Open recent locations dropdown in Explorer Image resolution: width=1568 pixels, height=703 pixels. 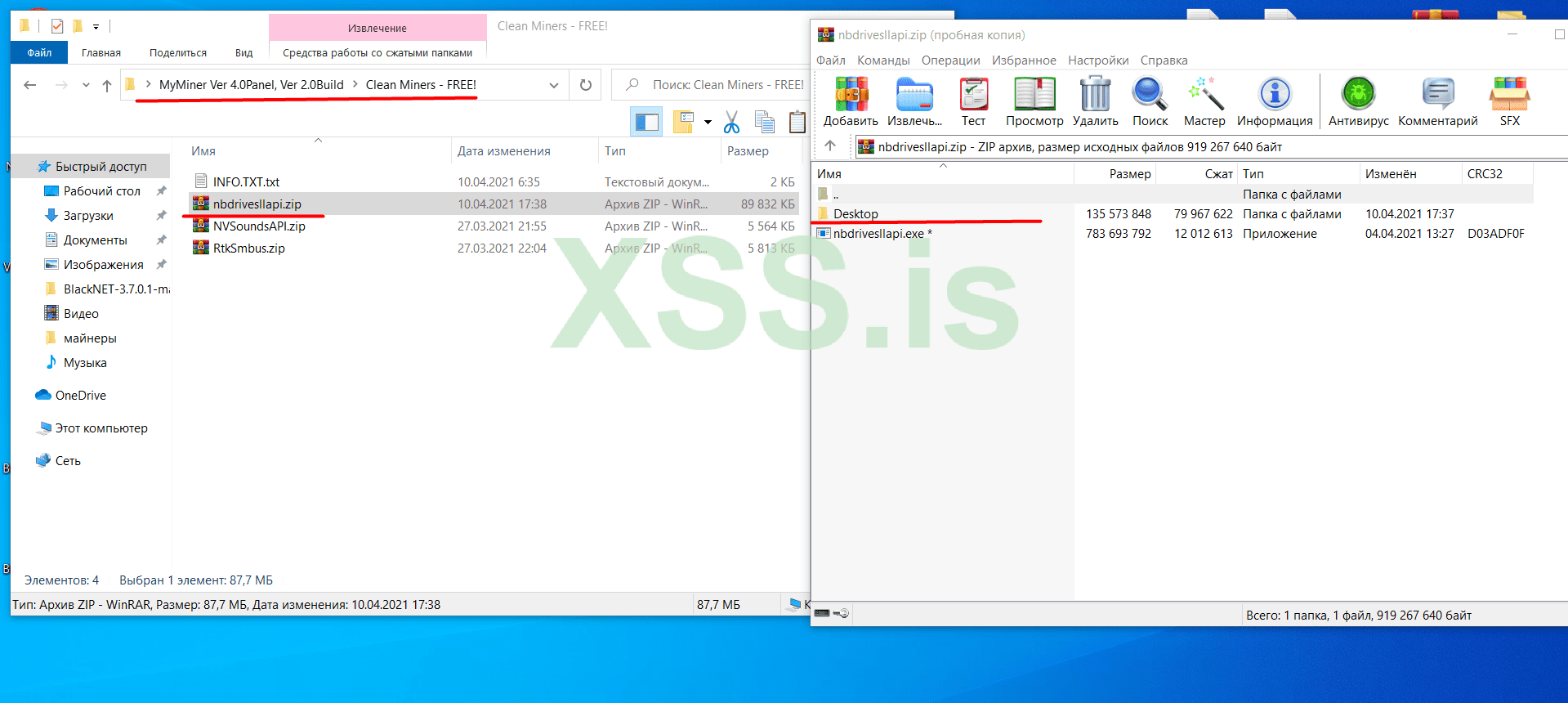(x=86, y=85)
